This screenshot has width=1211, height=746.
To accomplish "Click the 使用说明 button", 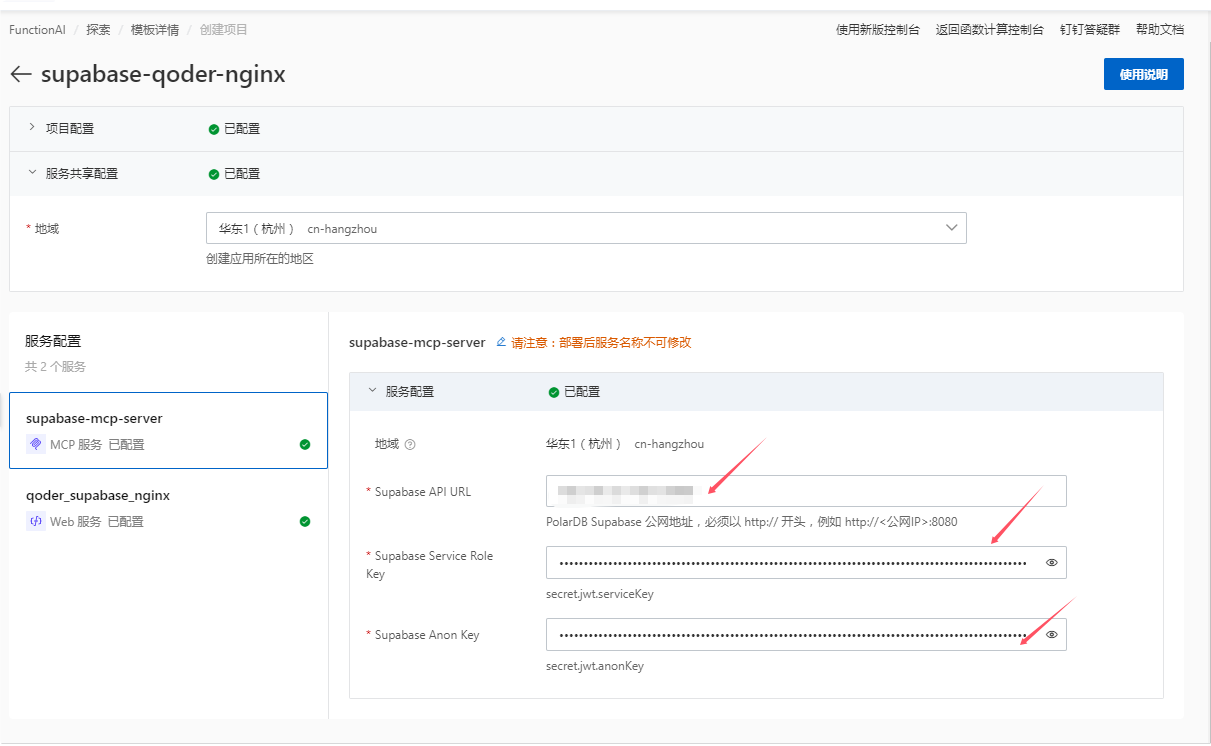I will 1143,74.
